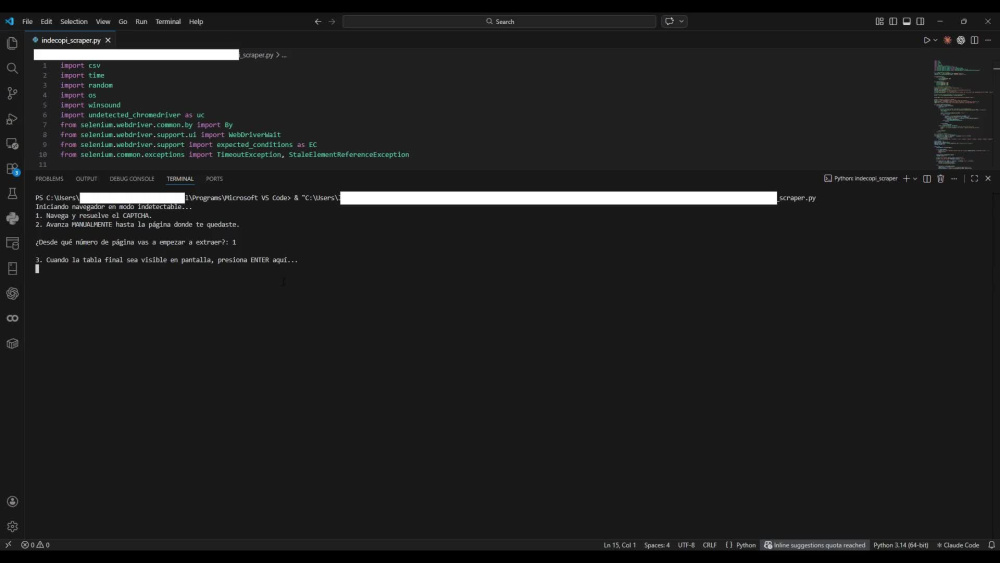Change line ending via CRLF status item
The image size is (1000, 563).
(710, 545)
